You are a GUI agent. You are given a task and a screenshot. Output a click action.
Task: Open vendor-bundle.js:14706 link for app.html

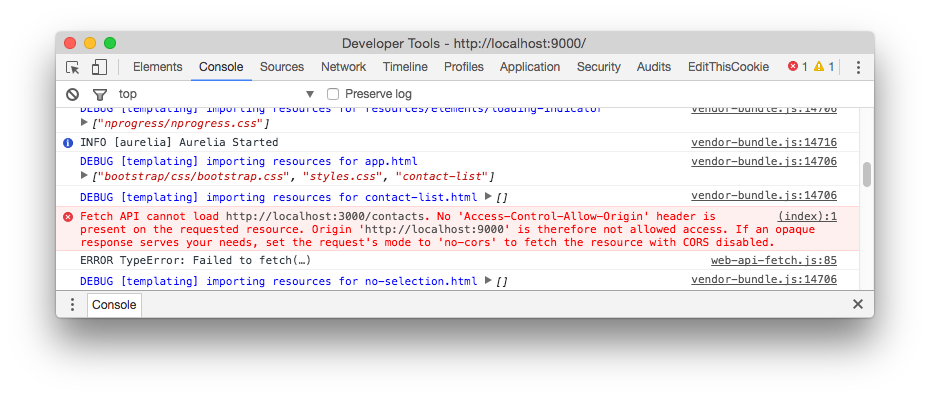pyautogui.click(x=764, y=161)
